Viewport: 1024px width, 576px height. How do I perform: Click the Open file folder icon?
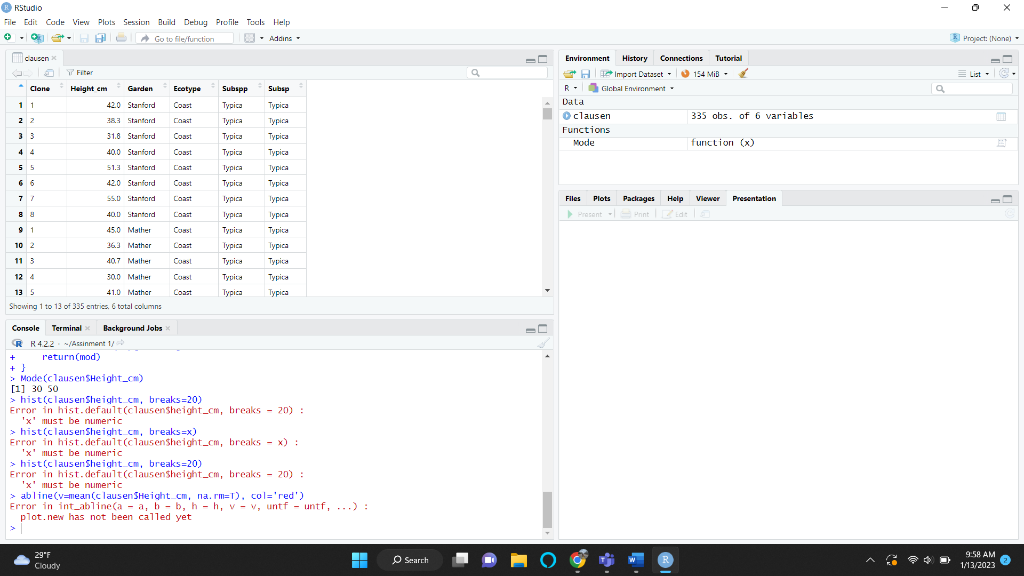click(x=57, y=38)
